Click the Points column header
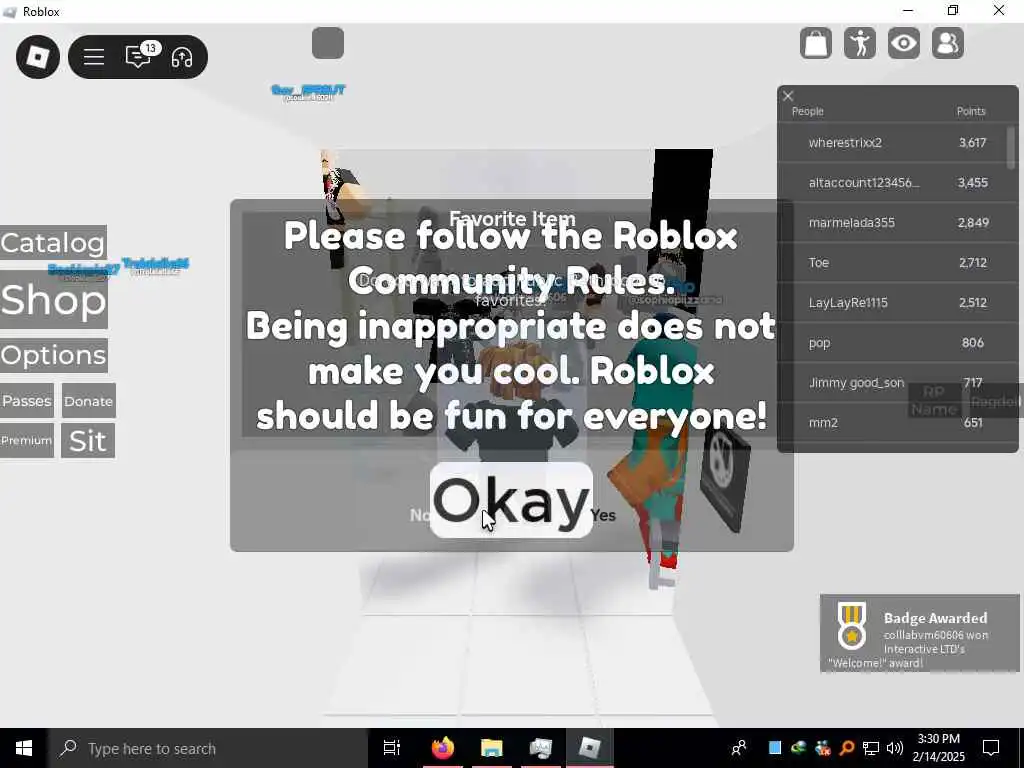 pyautogui.click(x=971, y=111)
